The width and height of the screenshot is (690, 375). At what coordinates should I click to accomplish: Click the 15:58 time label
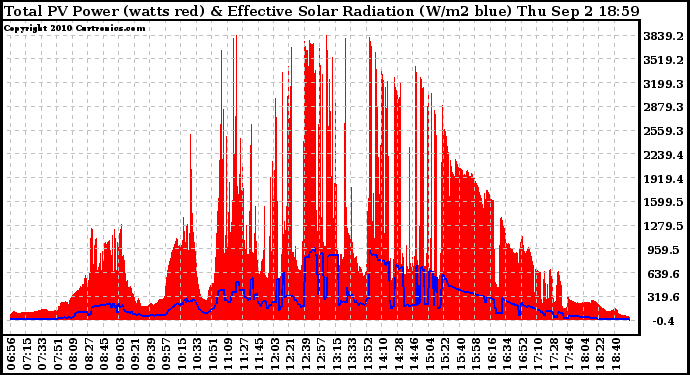(477, 354)
